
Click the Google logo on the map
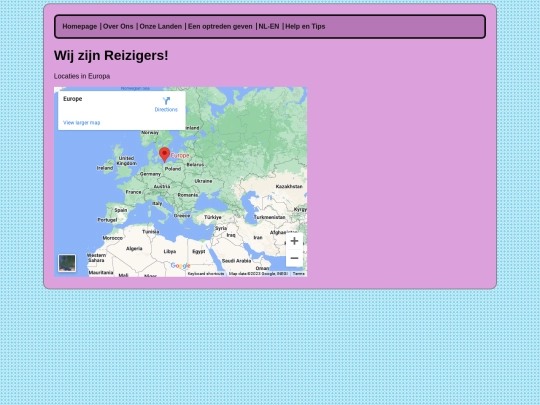click(180, 266)
